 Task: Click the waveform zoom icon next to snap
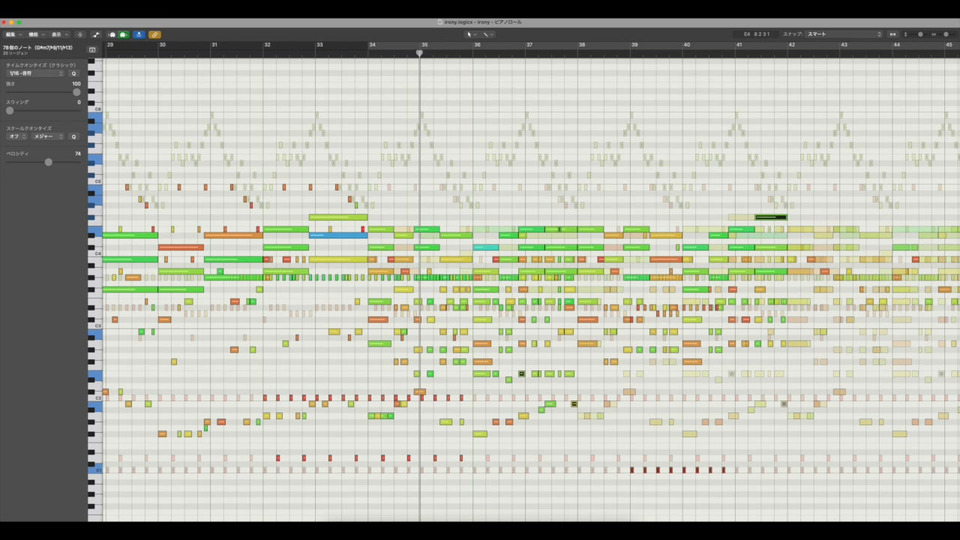point(893,34)
